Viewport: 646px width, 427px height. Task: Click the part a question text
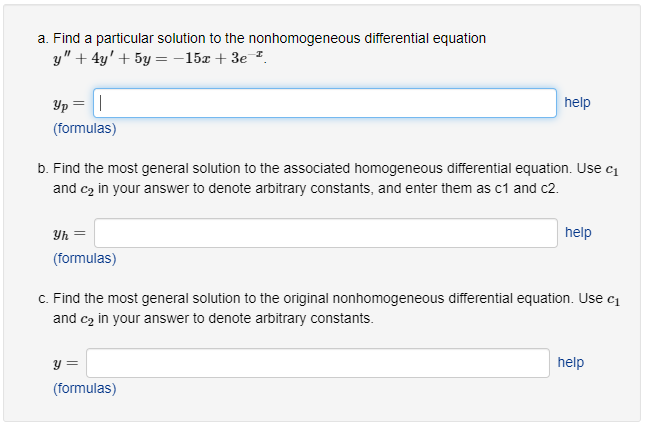269,38
